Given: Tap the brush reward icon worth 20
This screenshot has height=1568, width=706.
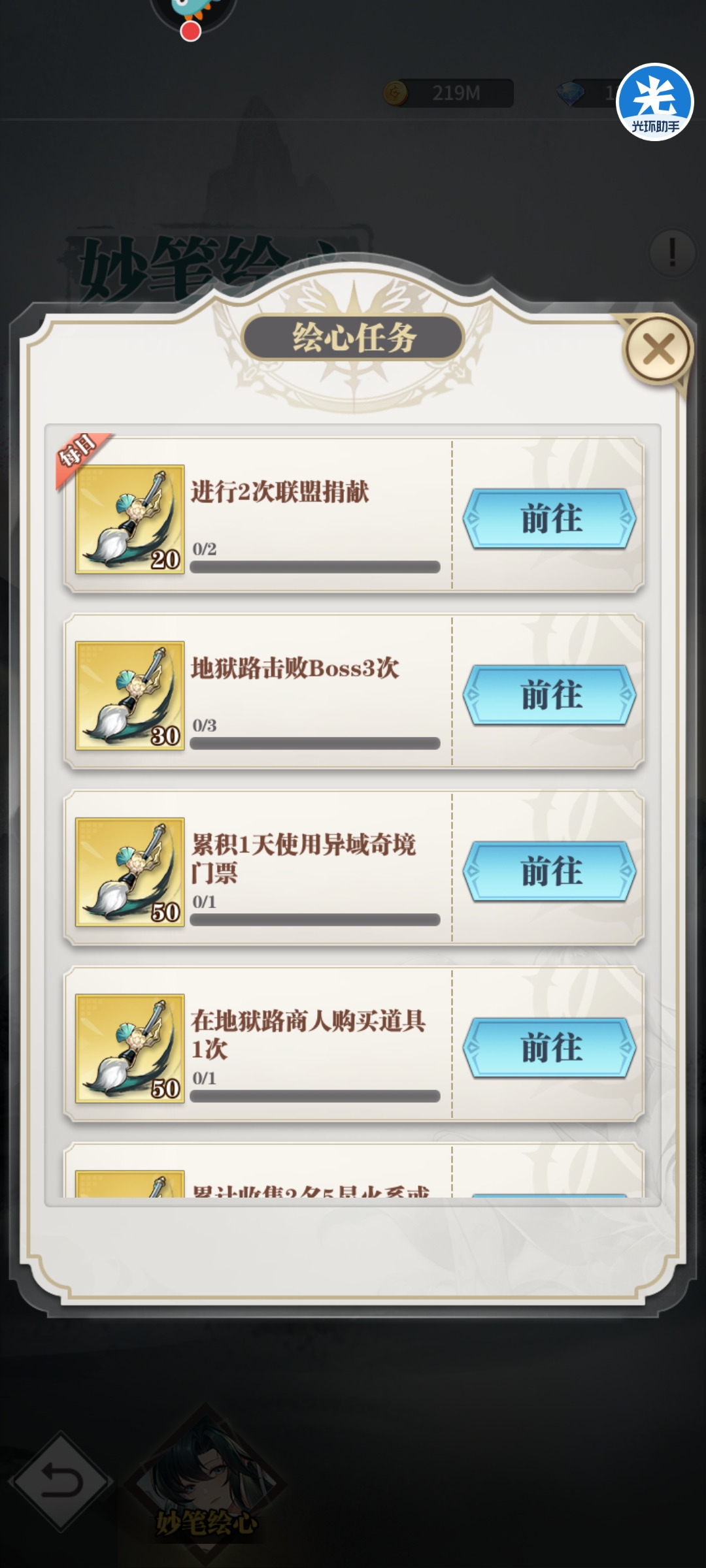Looking at the screenshot, I should pyautogui.click(x=130, y=519).
